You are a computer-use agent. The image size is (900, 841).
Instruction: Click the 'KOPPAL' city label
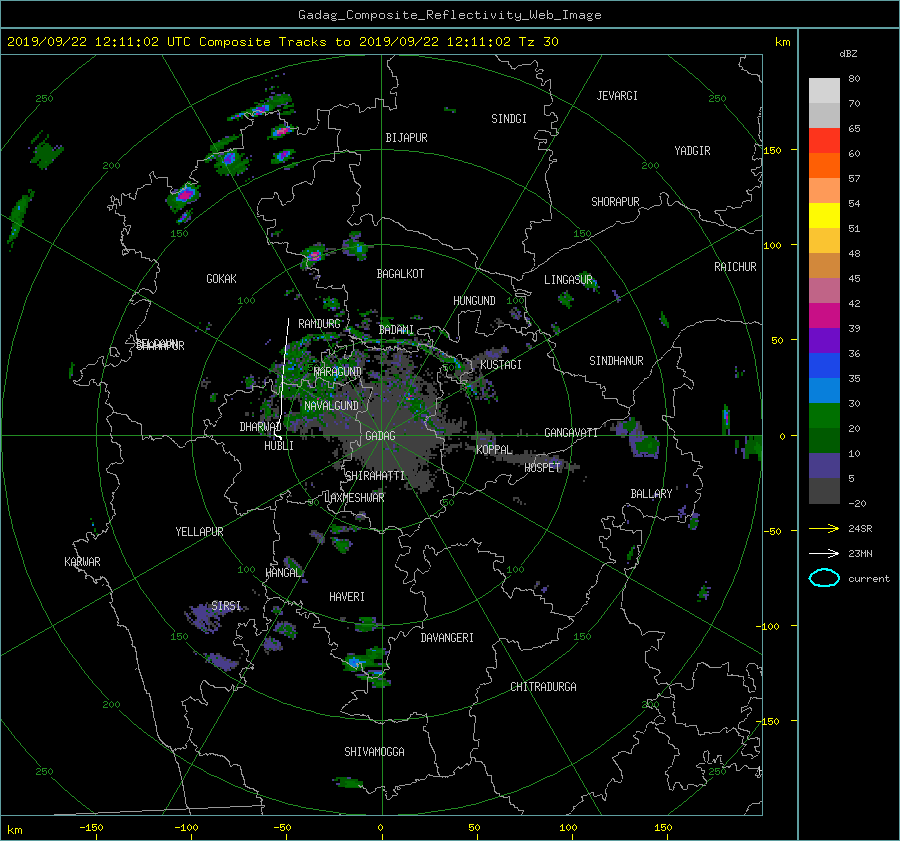coord(494,450)
